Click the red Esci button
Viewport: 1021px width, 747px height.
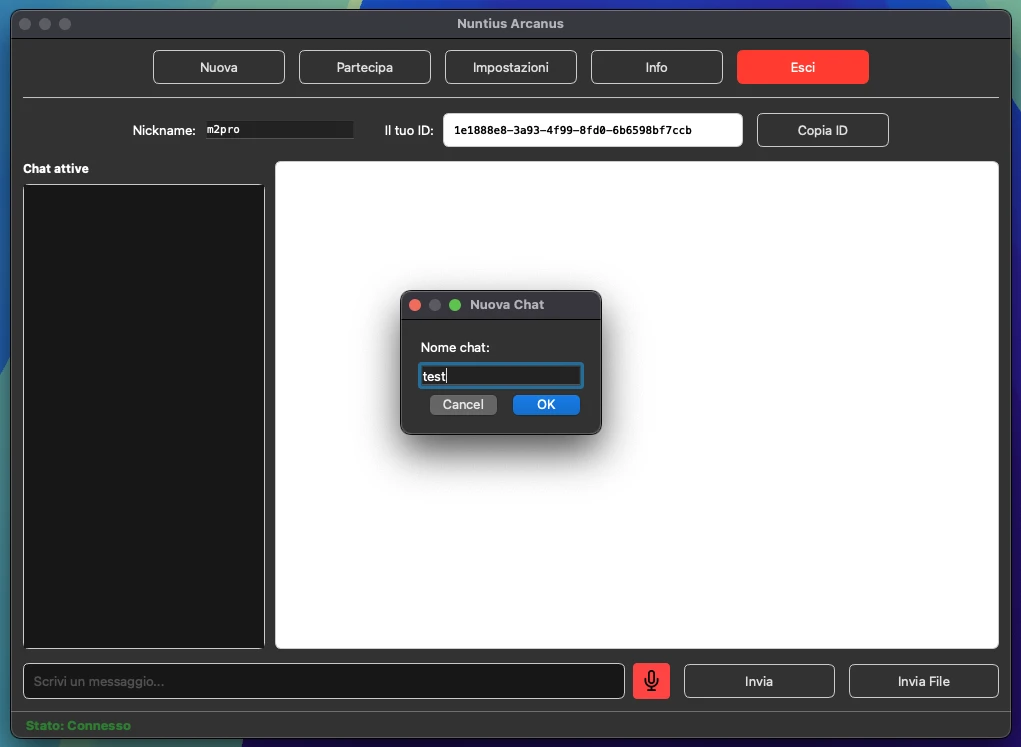(x=802, y=67)
